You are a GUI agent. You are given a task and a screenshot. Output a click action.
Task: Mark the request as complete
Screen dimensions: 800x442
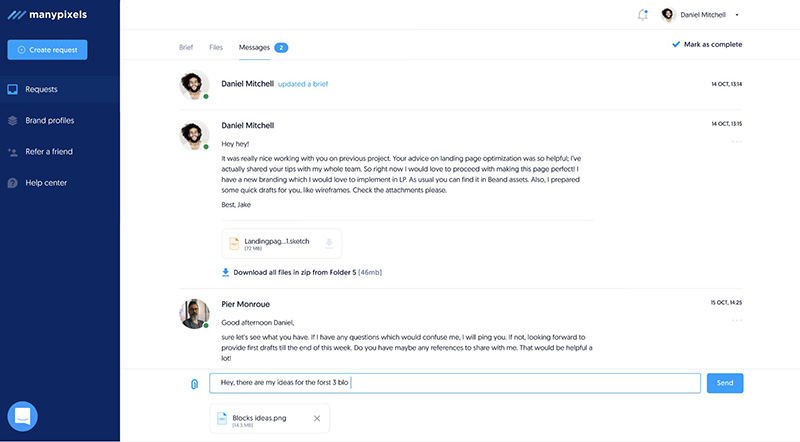(707, 44)
